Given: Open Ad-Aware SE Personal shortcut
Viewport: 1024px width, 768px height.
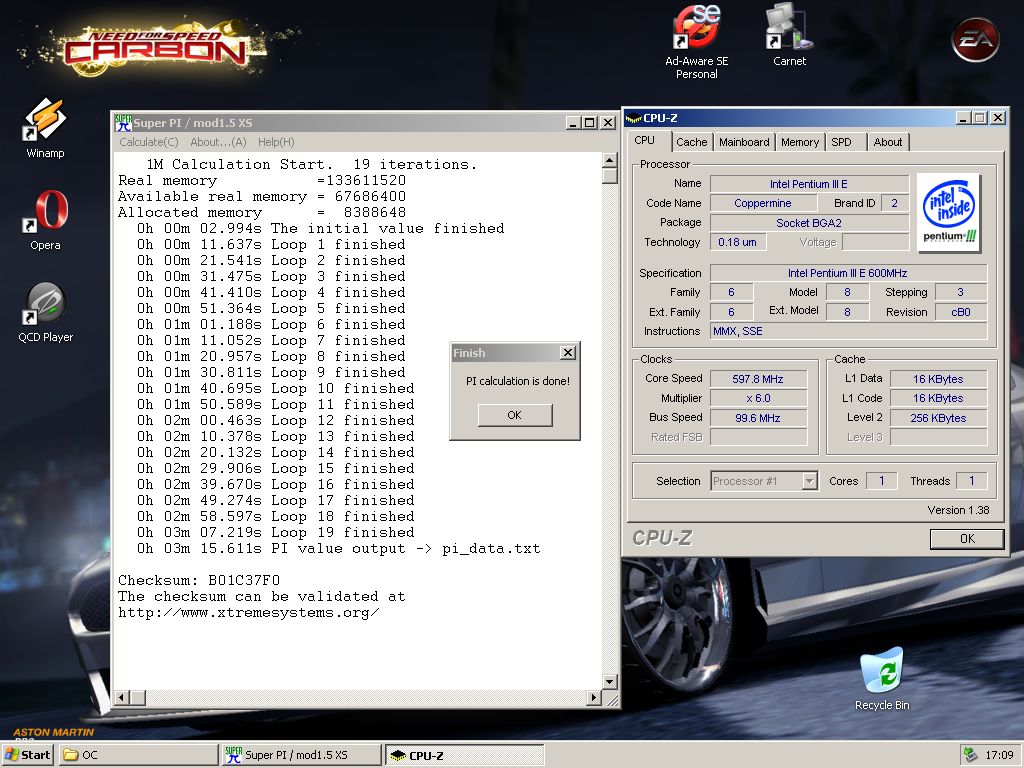Looking at the screenshot, I should [x=696, y=42].
